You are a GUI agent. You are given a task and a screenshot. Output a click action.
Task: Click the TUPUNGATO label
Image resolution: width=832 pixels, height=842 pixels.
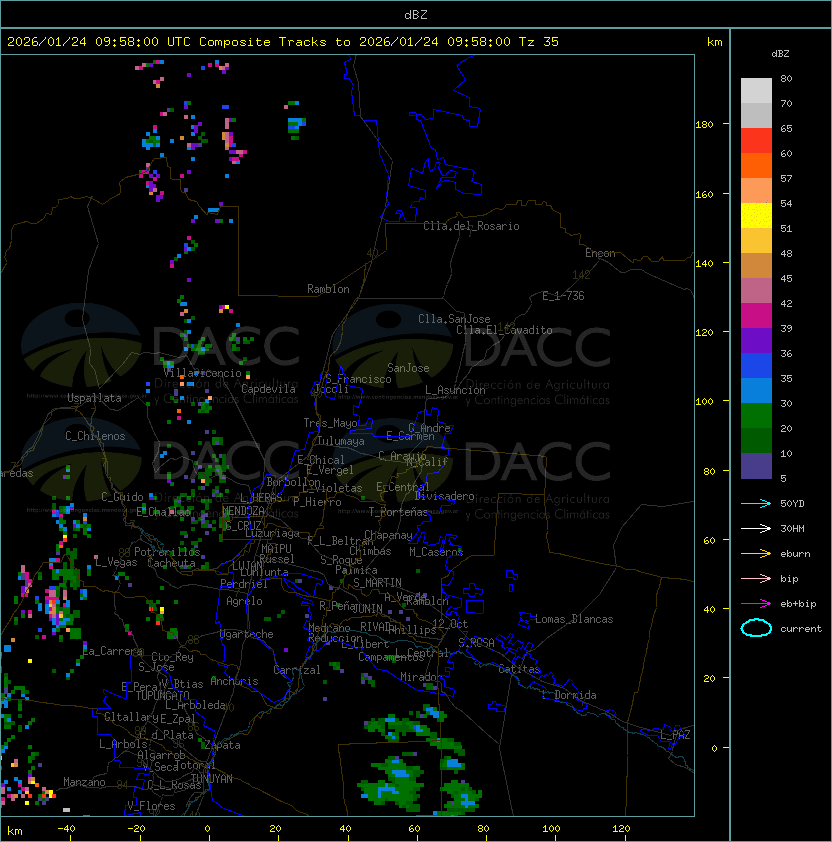coord(162,695)
